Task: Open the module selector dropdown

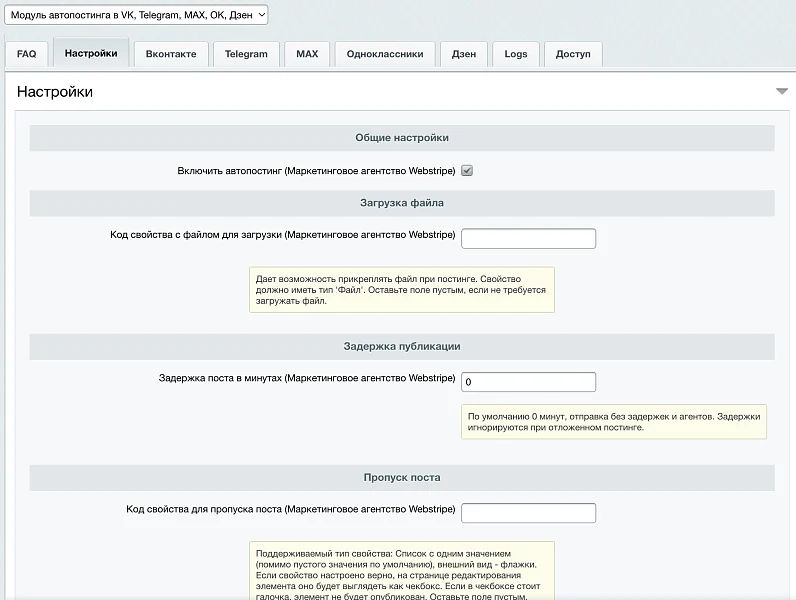Action: (136, 15)
